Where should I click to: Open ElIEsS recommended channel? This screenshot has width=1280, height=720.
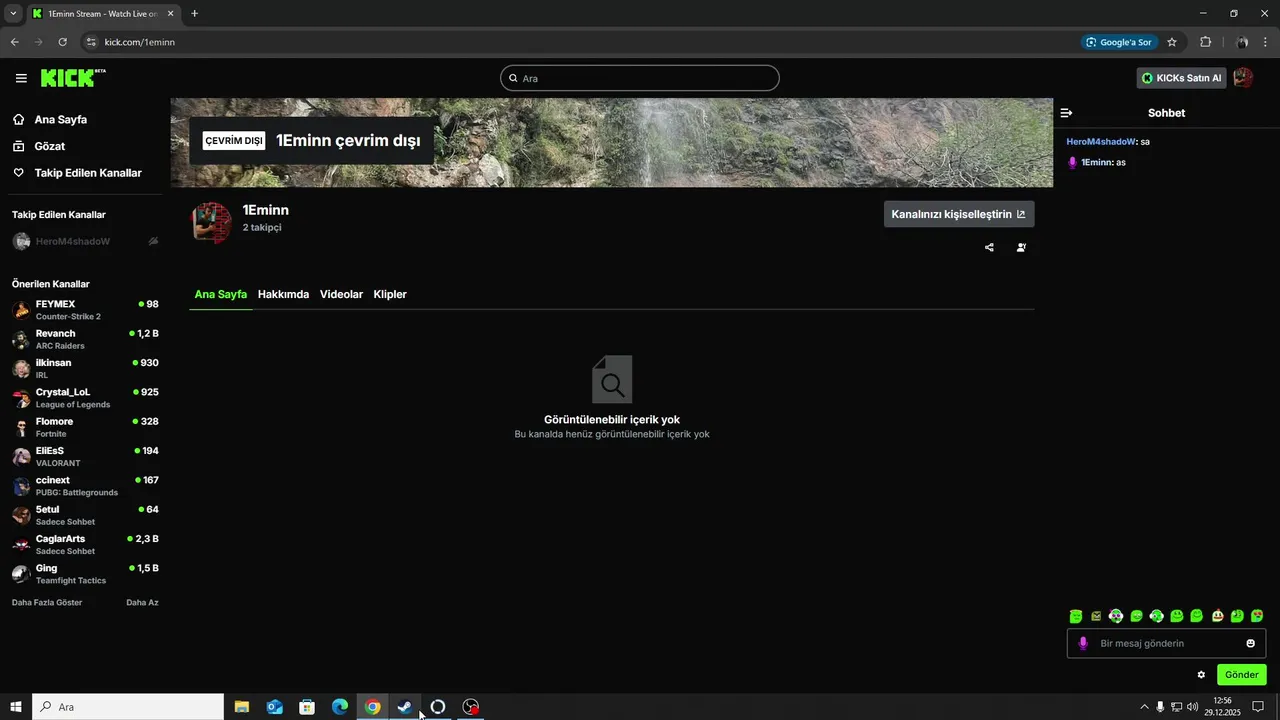coord(85,456)
